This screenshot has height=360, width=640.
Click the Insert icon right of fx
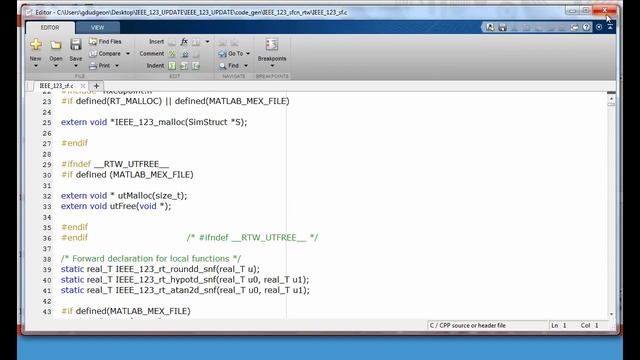196,42
